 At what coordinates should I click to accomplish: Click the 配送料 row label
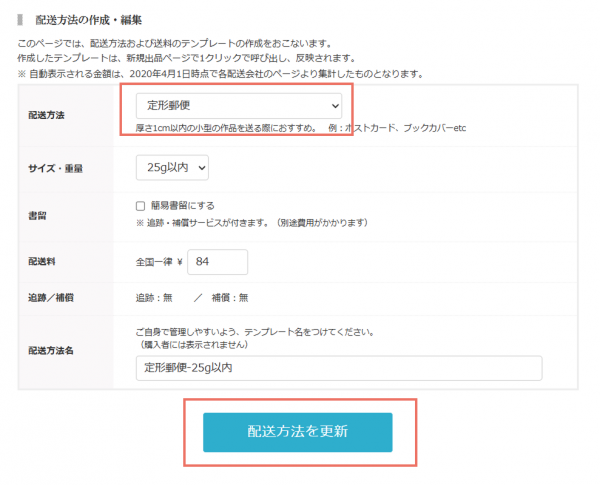[x=44, y=261]
